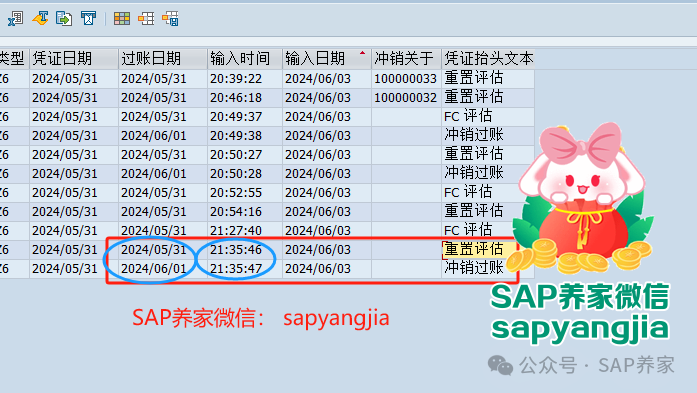Click document date in the 20:52:55 row
697x393 pixels.
74,193
